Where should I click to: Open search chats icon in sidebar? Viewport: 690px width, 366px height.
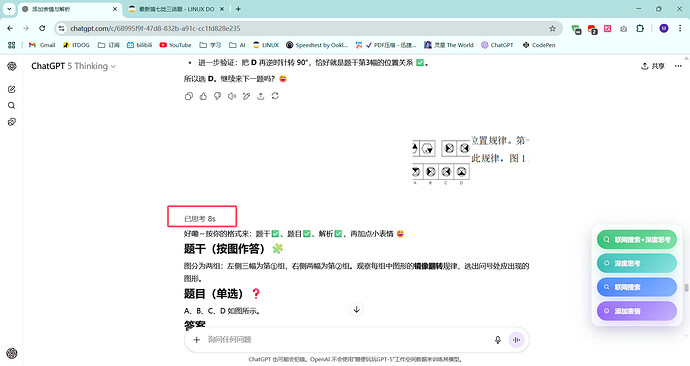pos(12,106)
